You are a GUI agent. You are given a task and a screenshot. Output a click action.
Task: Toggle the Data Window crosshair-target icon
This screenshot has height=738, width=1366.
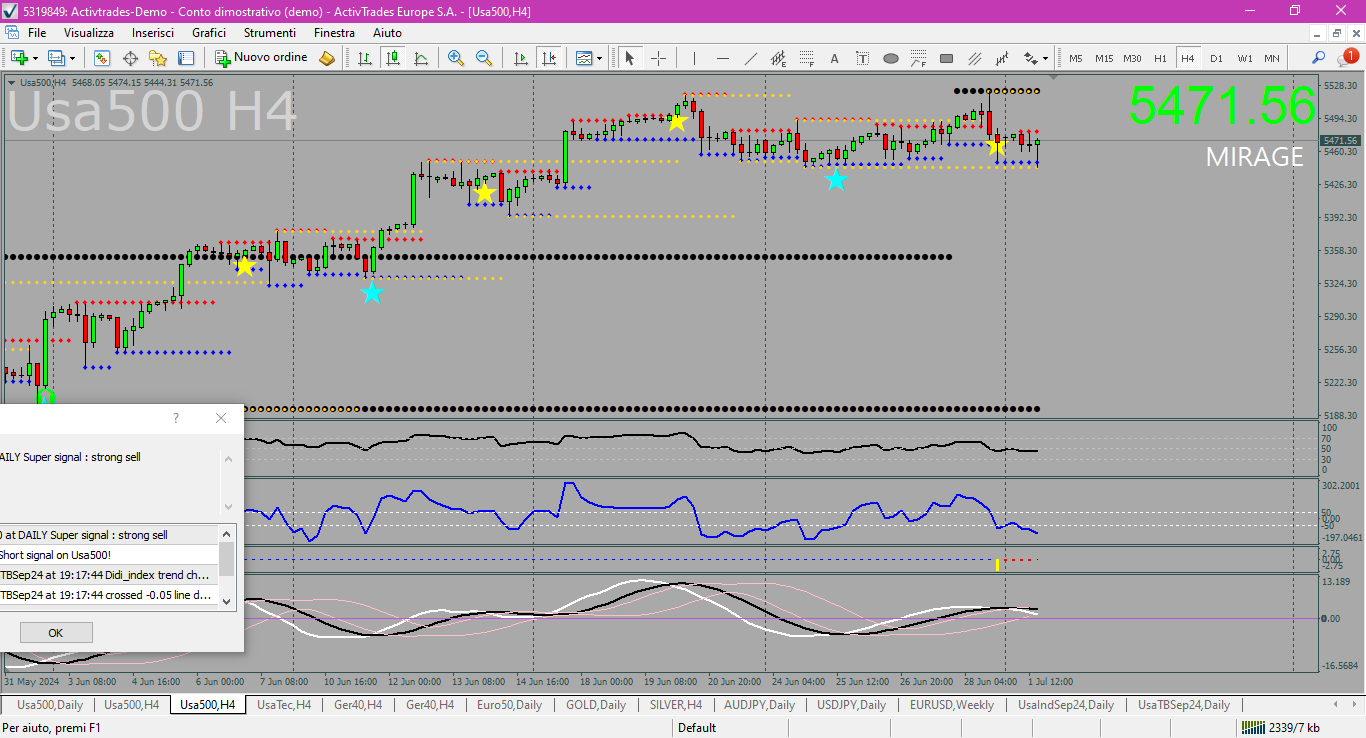click(130, 58)
